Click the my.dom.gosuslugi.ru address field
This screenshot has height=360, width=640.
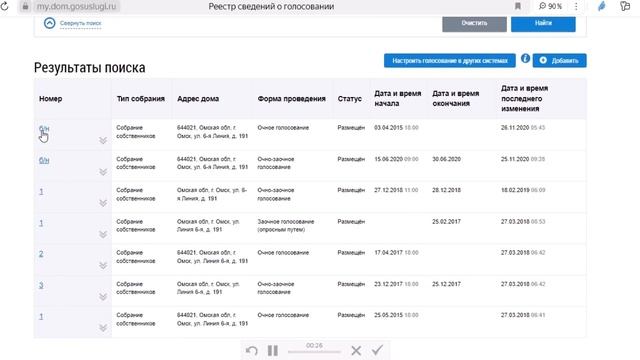(77, 7)
